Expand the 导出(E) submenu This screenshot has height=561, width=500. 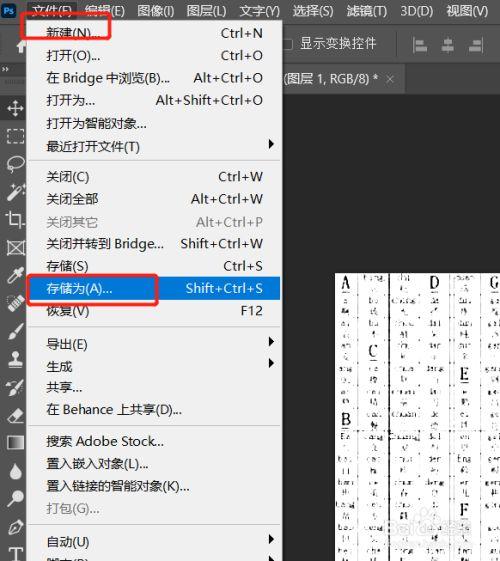point(153,344)
